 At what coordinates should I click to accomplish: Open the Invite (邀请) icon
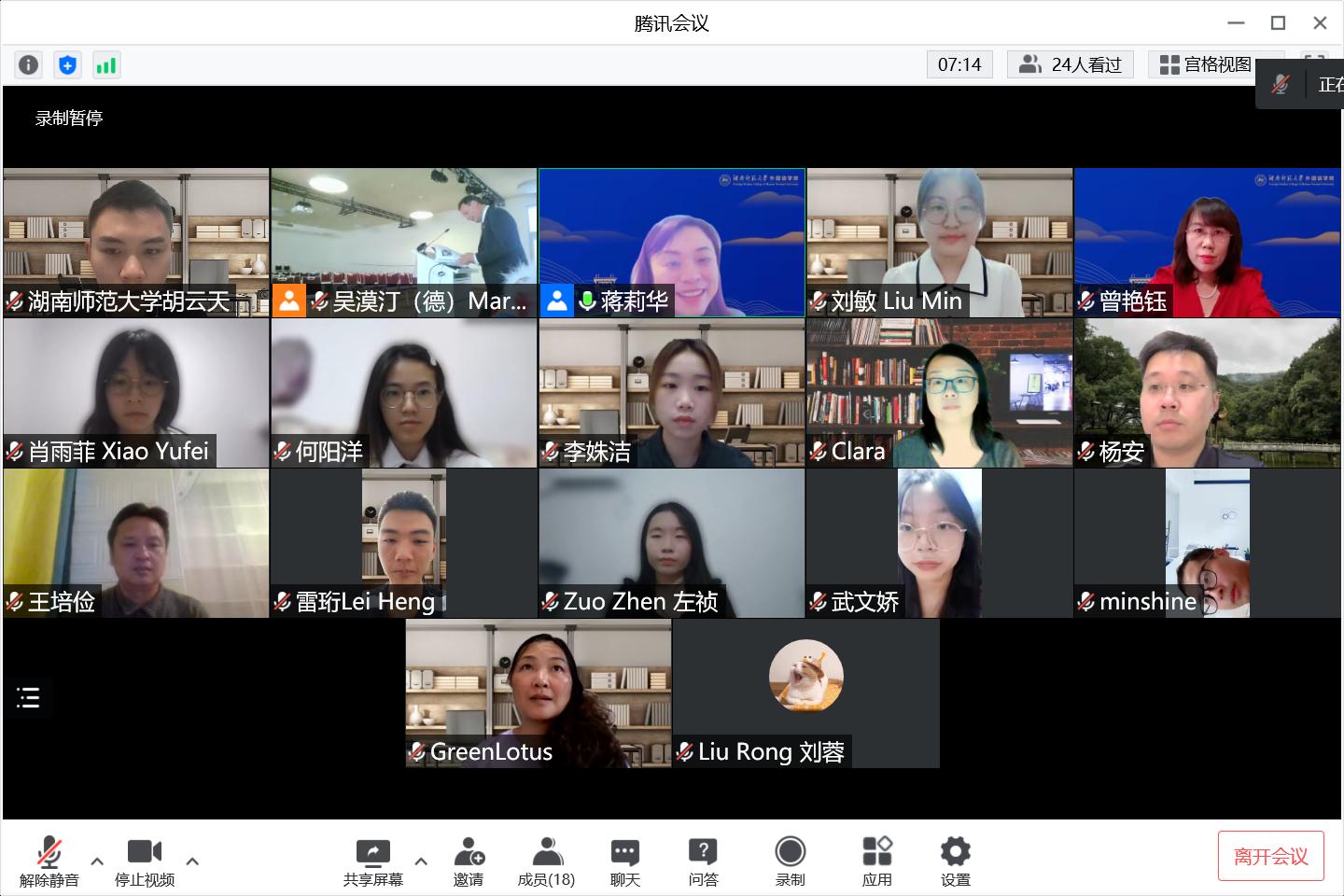coord(469,861)
